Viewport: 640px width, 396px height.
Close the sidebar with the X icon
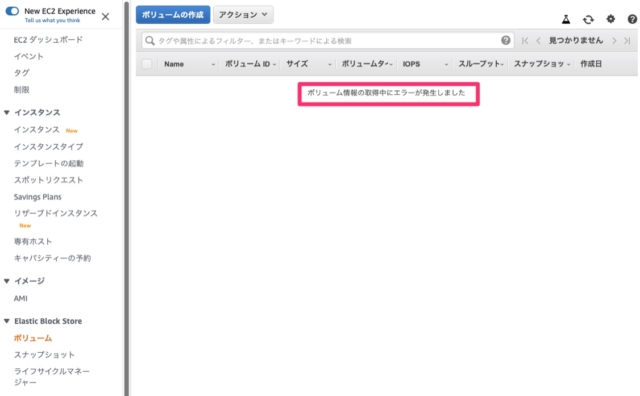(x=105, y=17)
